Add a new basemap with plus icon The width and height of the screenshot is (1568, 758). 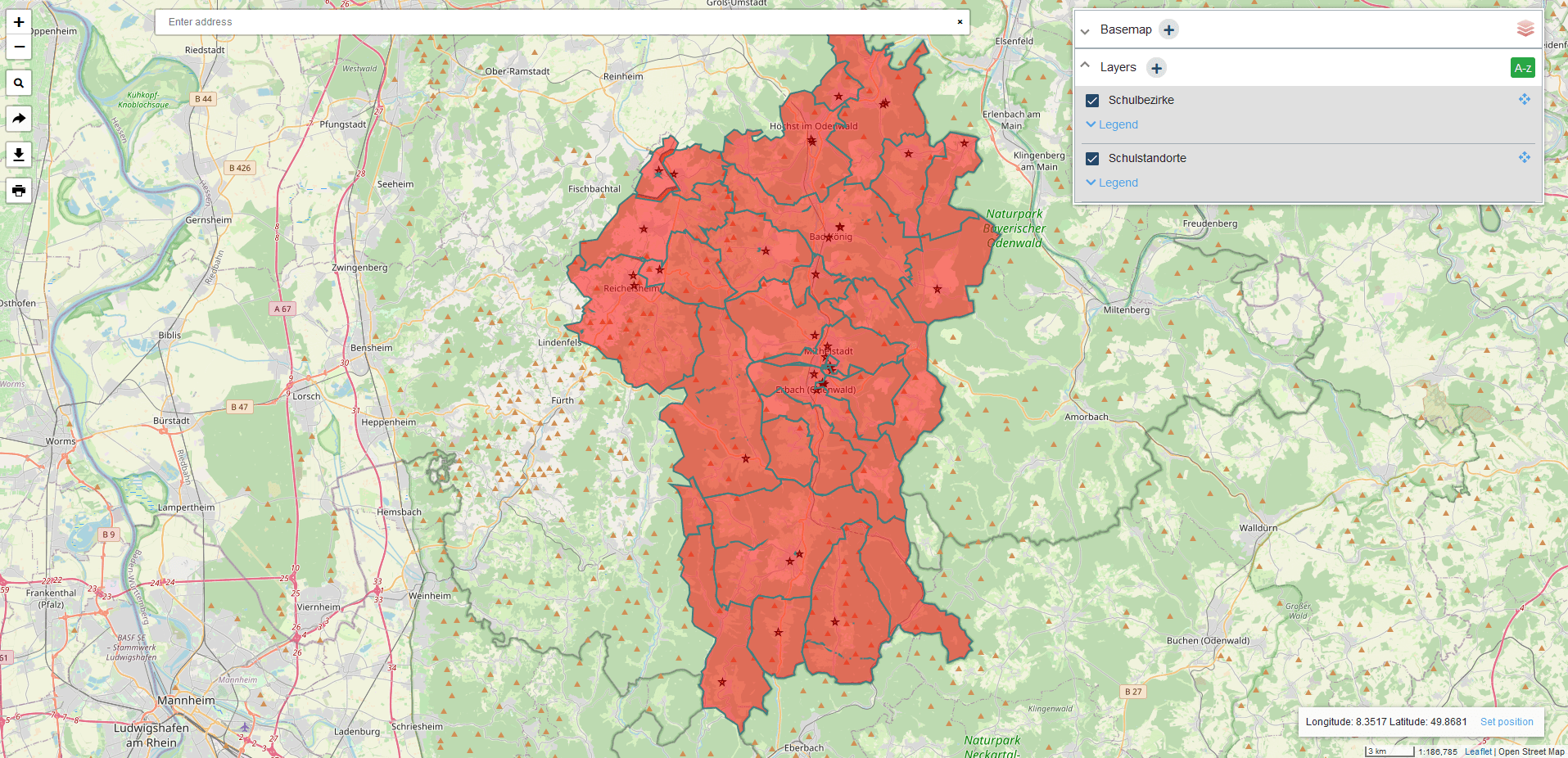pyautogui.click(x=1168, y=30)
